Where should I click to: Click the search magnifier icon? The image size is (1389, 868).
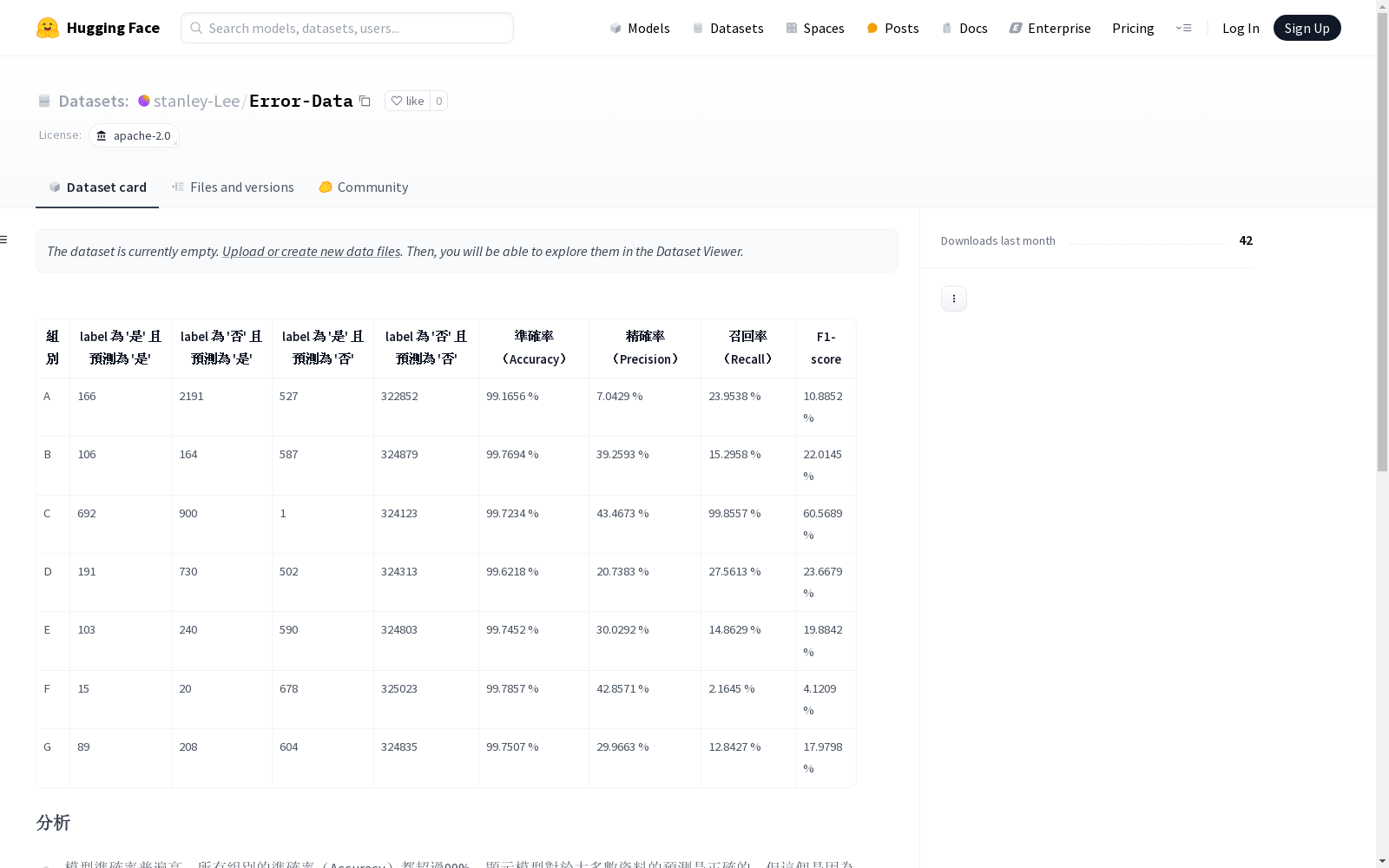(196, 28)
